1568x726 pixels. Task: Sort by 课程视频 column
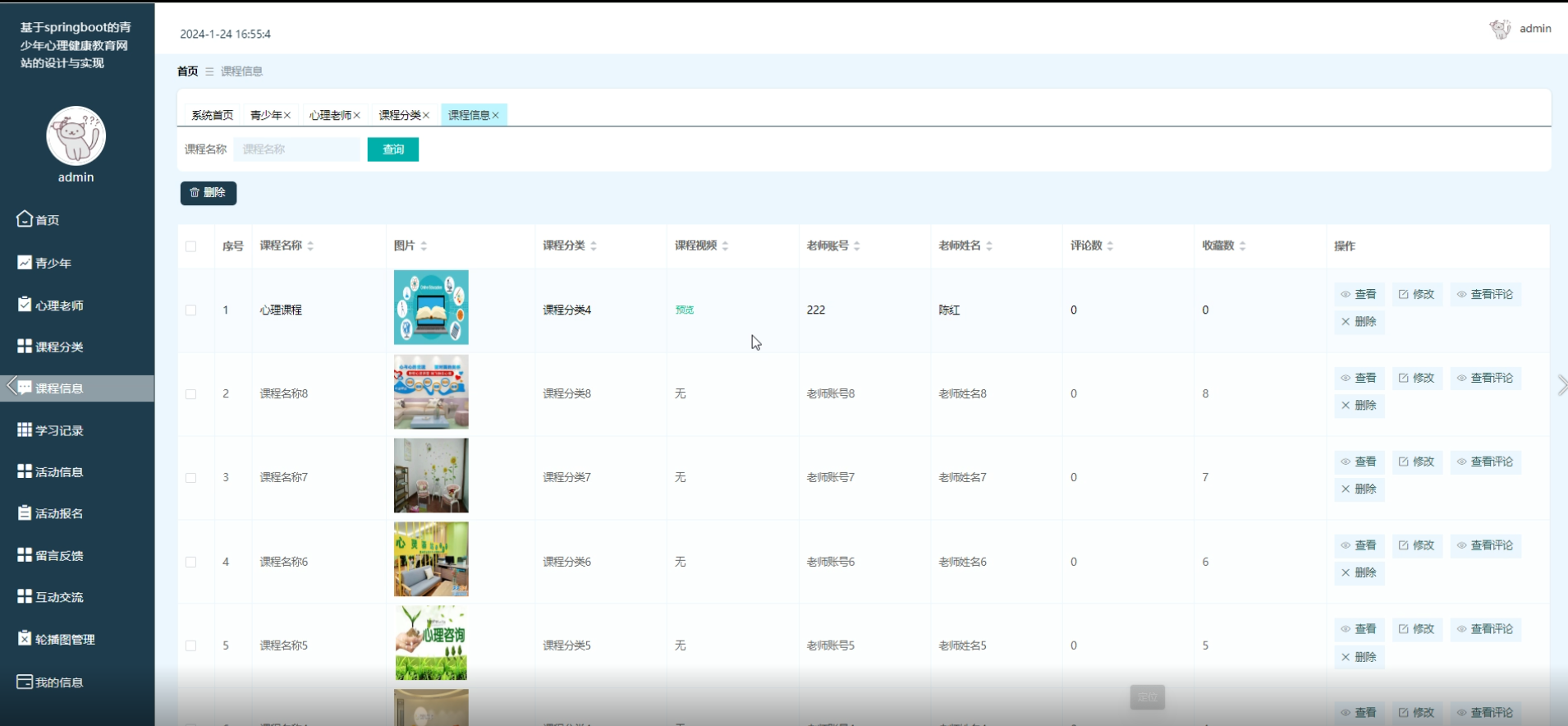(x=725, y=246)
